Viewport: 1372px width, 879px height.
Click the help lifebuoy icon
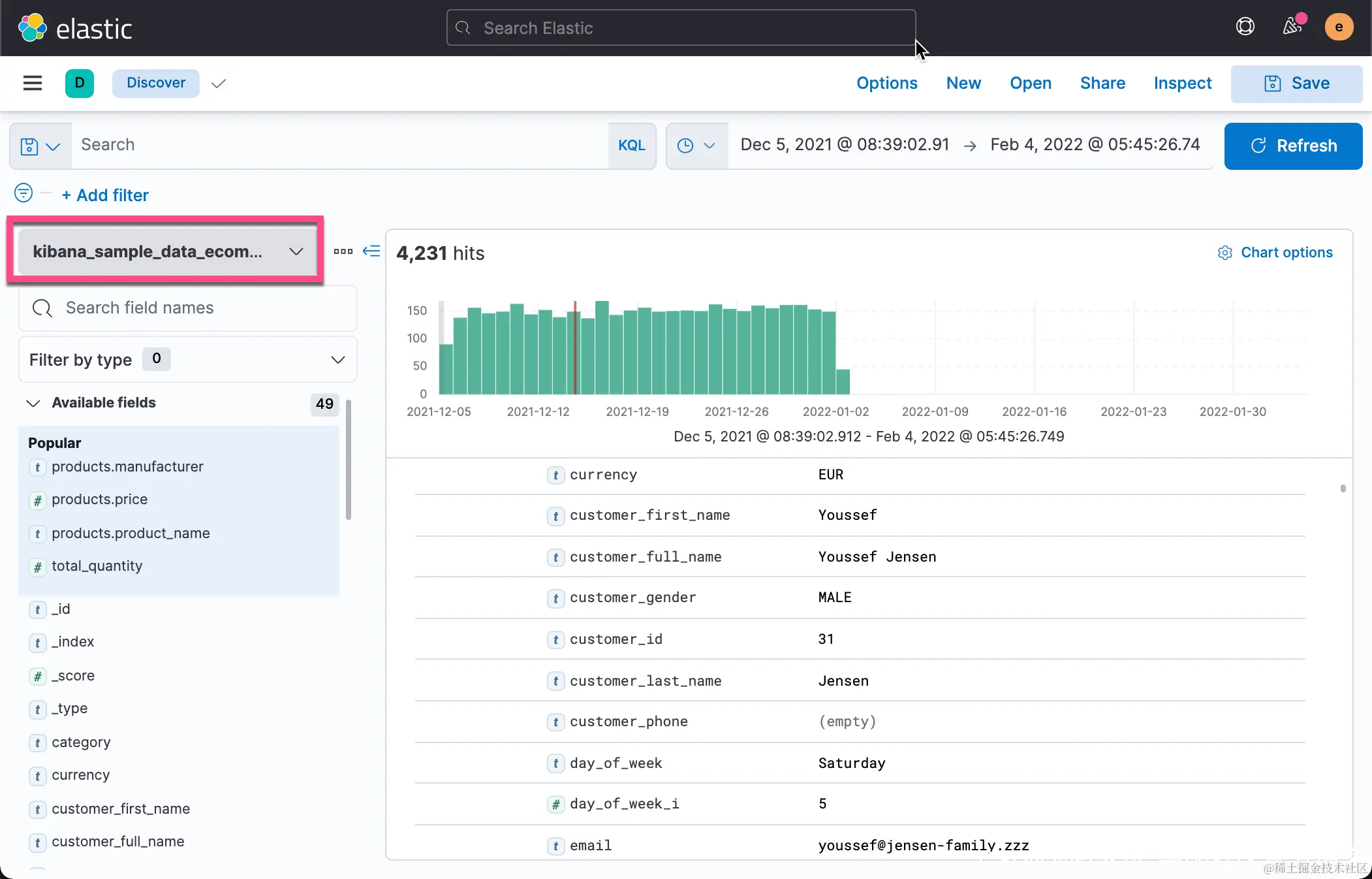1245,27
